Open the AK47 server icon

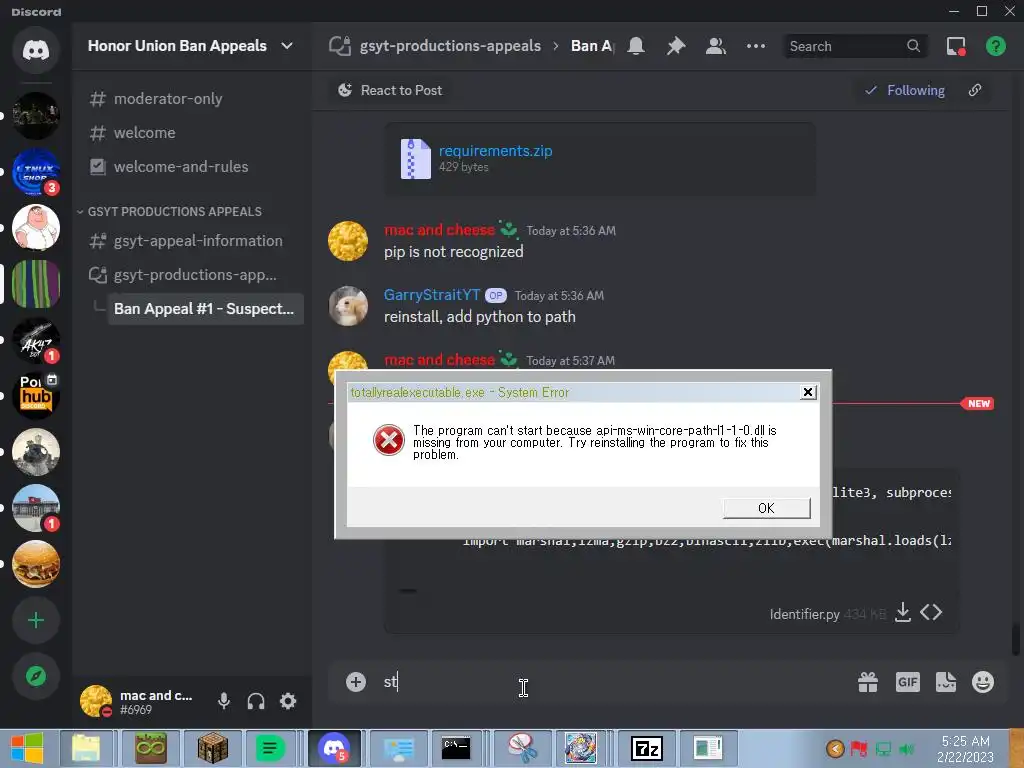click(x=36, y=340)
